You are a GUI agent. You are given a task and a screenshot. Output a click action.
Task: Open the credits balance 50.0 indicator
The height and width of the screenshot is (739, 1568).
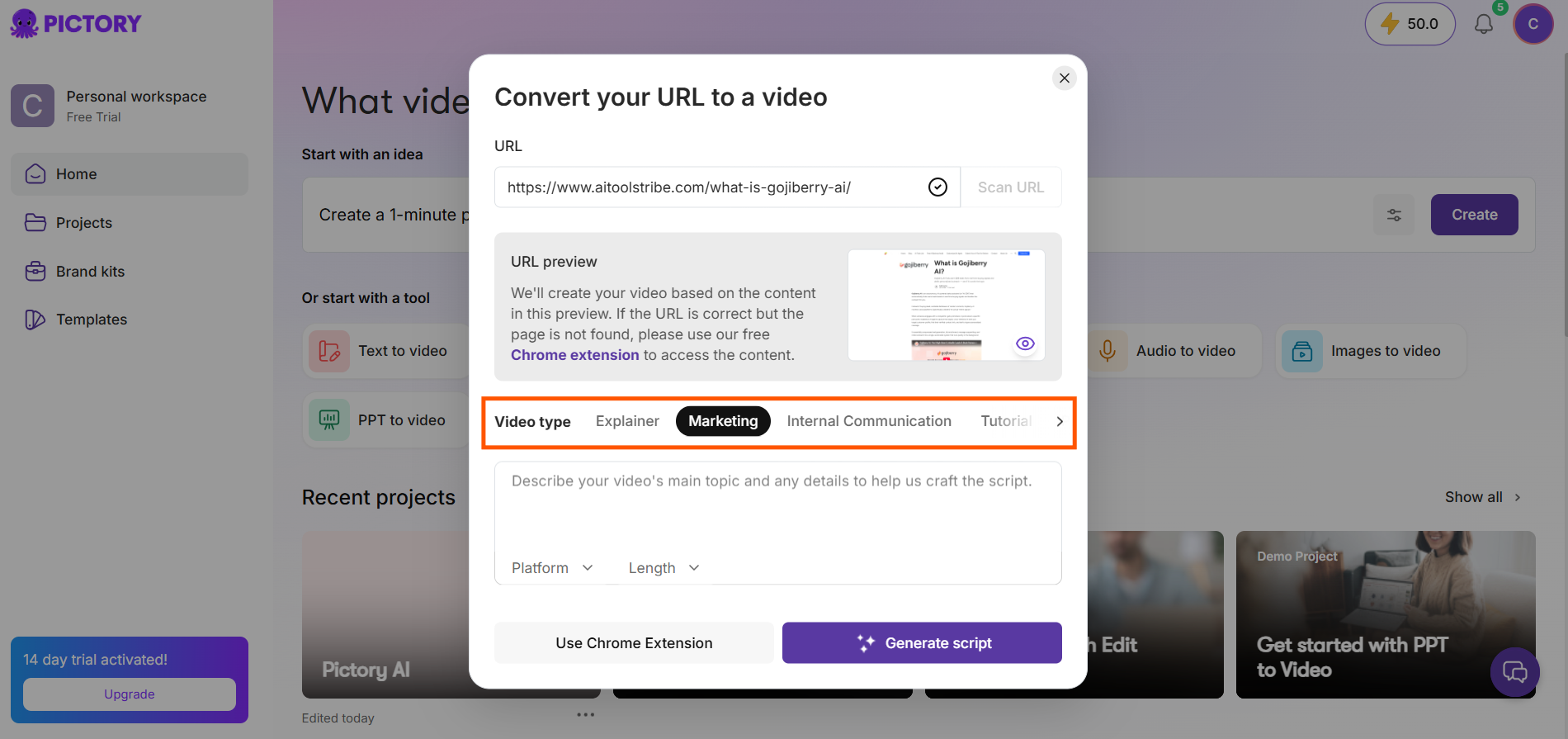(1410, 24)
